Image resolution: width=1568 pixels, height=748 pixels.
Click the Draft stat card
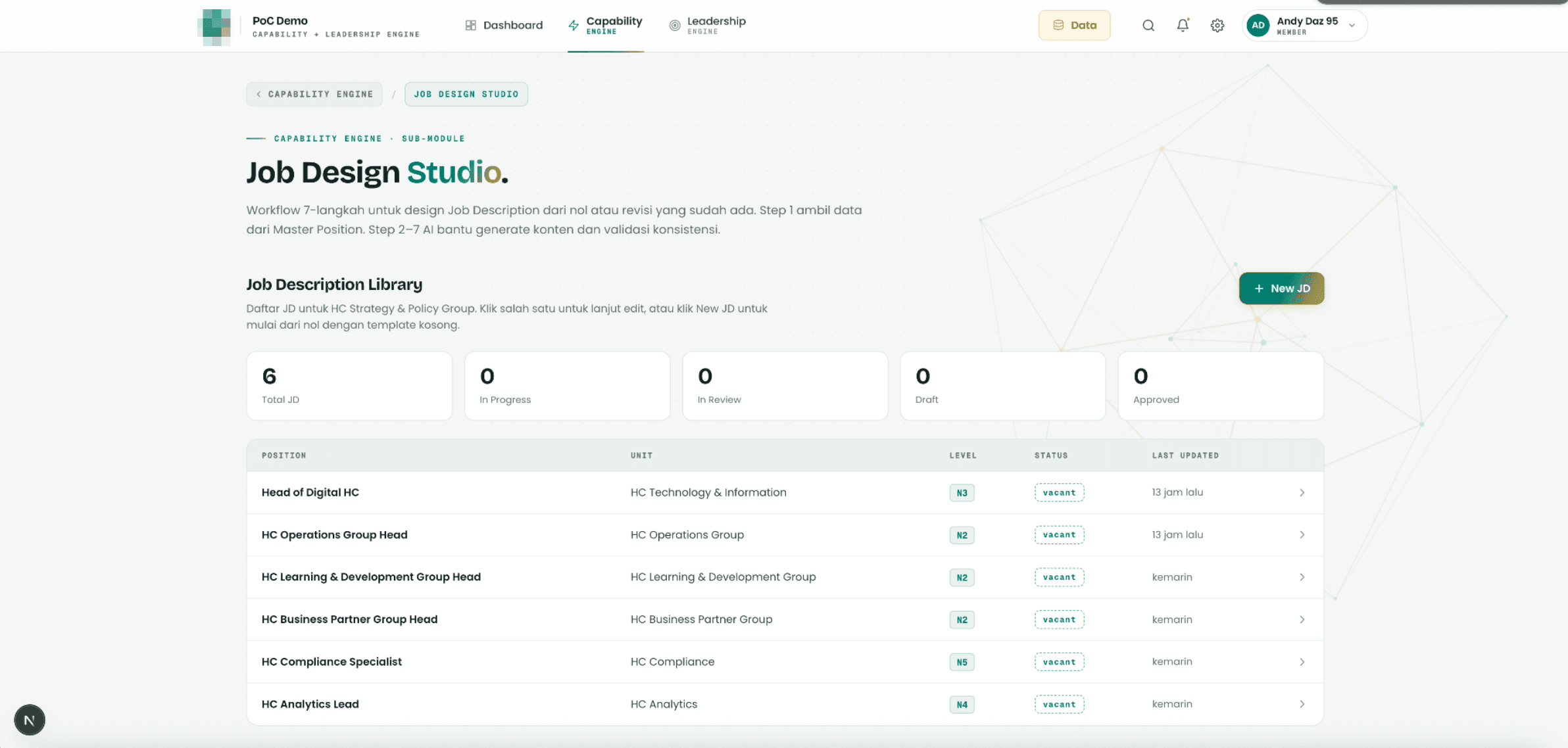(1003, 386)
